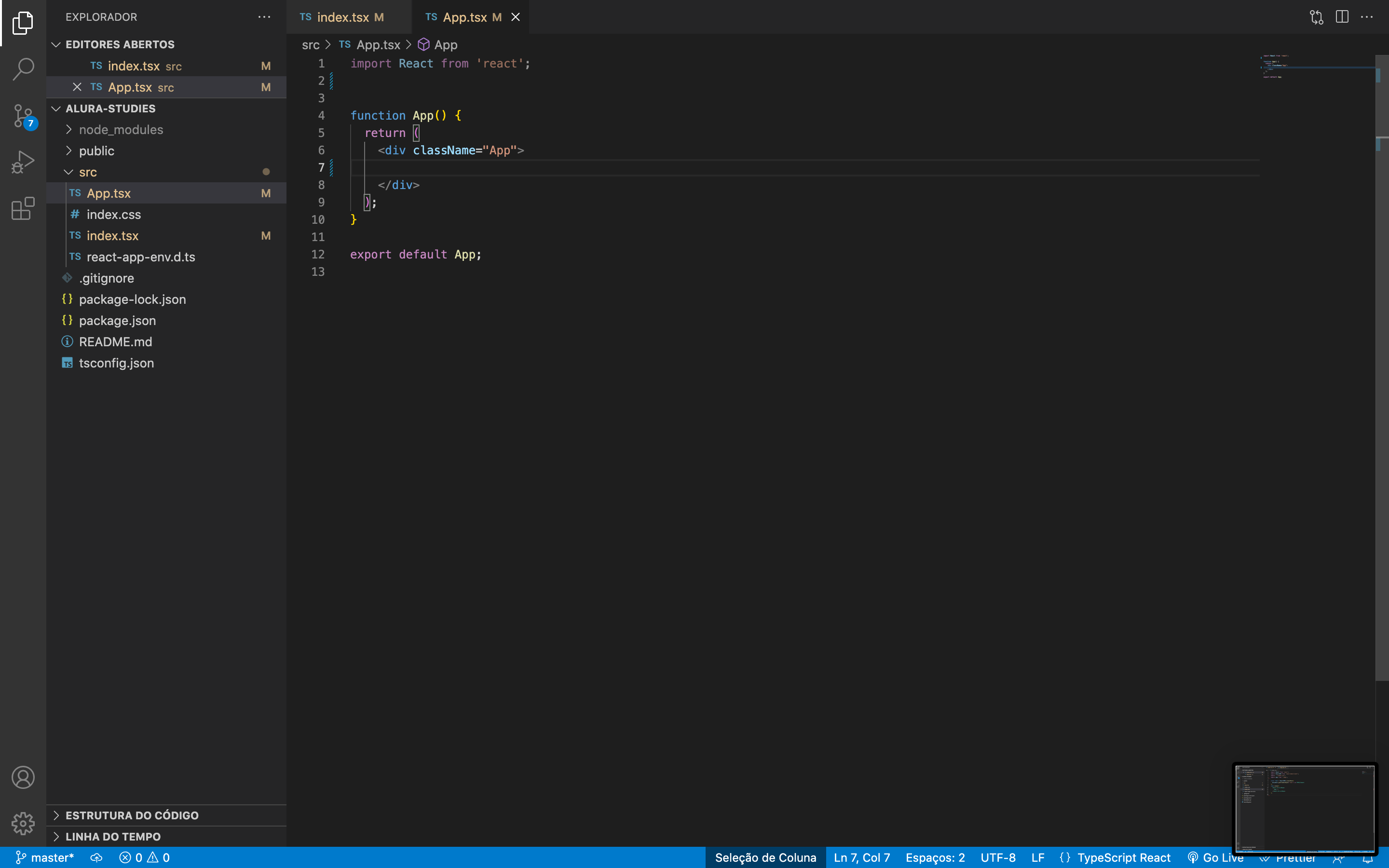
Task: Open the Search view icon
Action: [x=23, y=69]
